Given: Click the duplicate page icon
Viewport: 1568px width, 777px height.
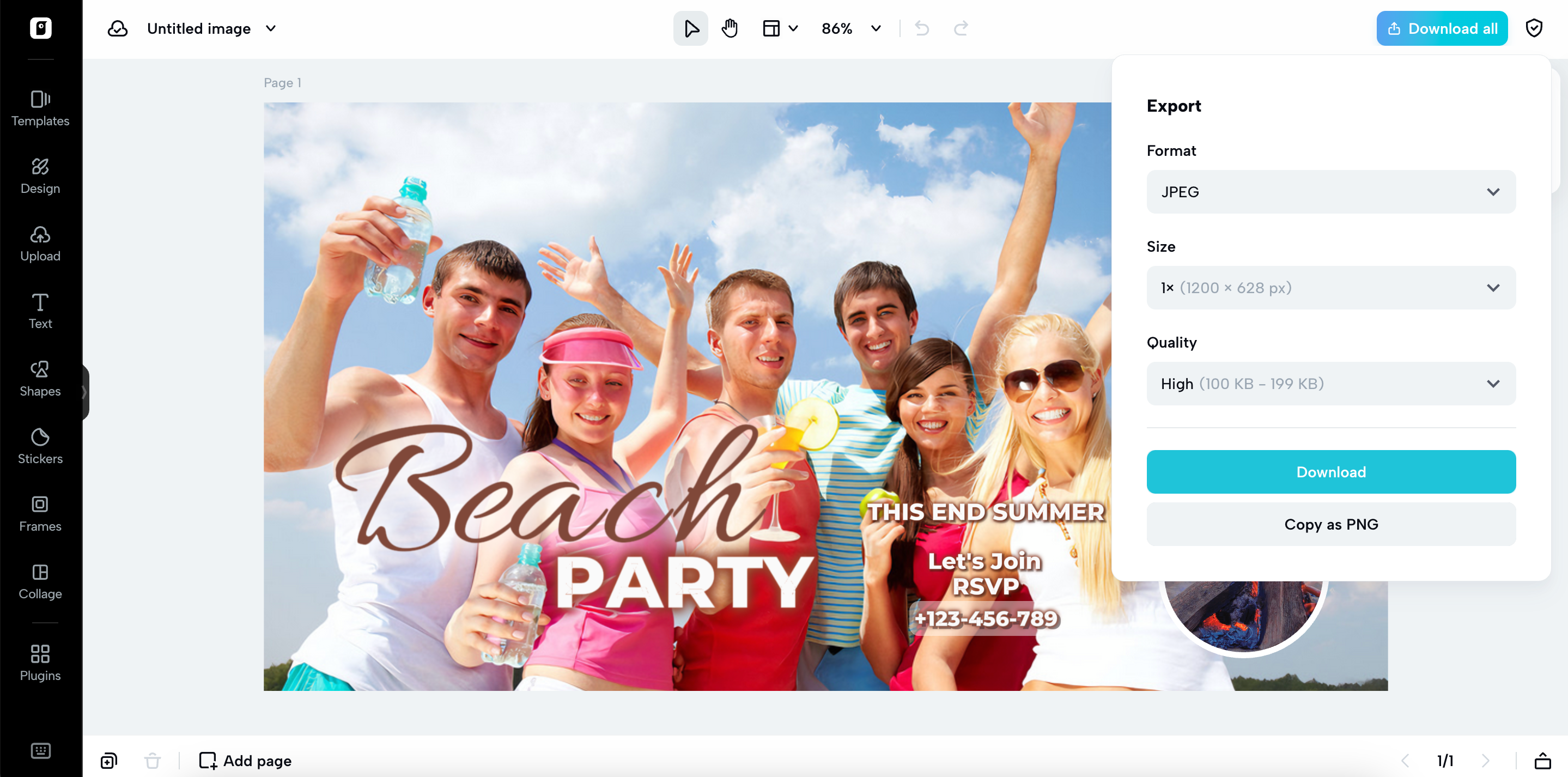Looking at the screenshot, I should pyautogui.click(x=109, y=761).
